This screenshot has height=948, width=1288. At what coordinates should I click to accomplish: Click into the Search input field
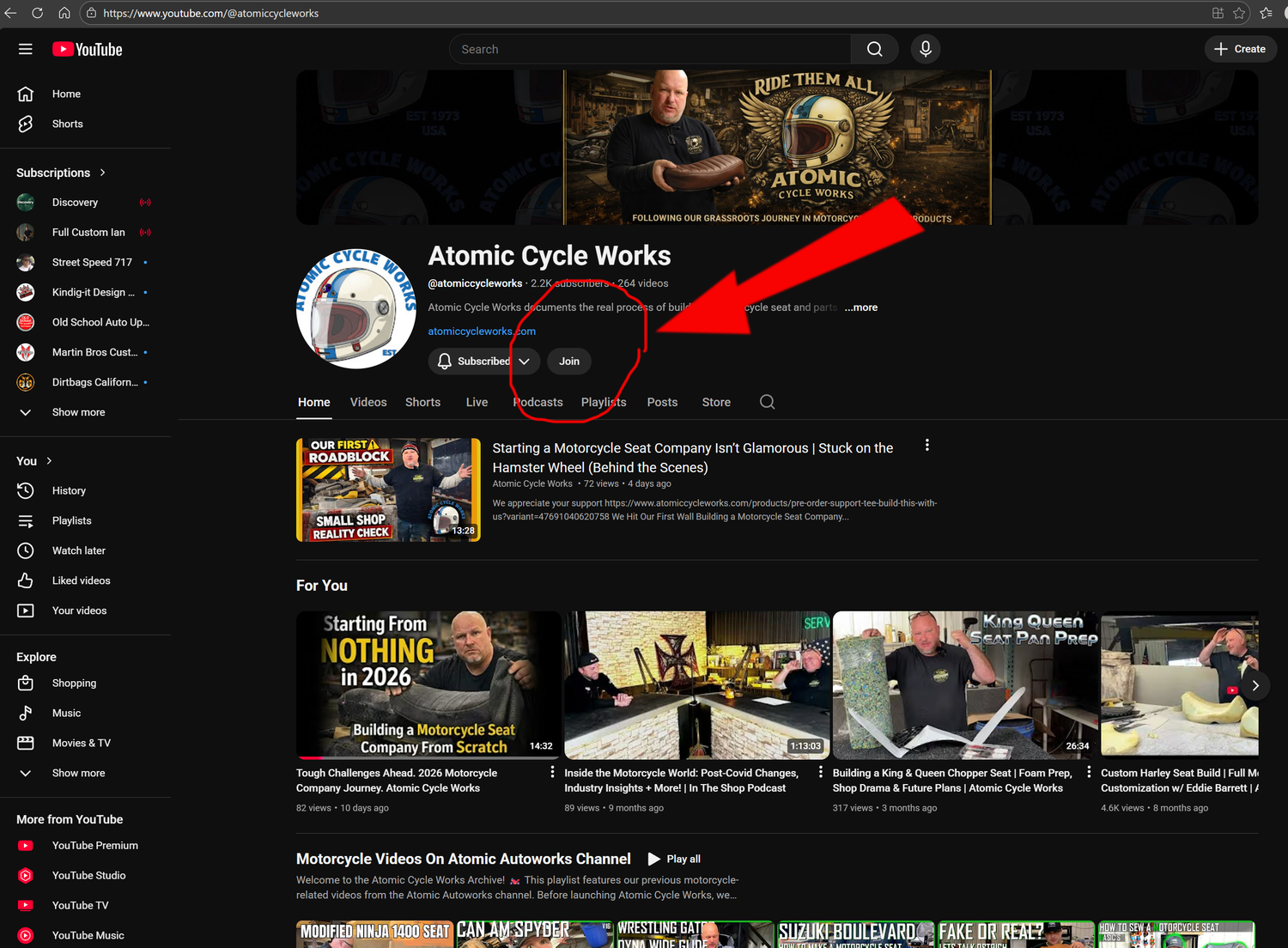click(x=649, y=49)
